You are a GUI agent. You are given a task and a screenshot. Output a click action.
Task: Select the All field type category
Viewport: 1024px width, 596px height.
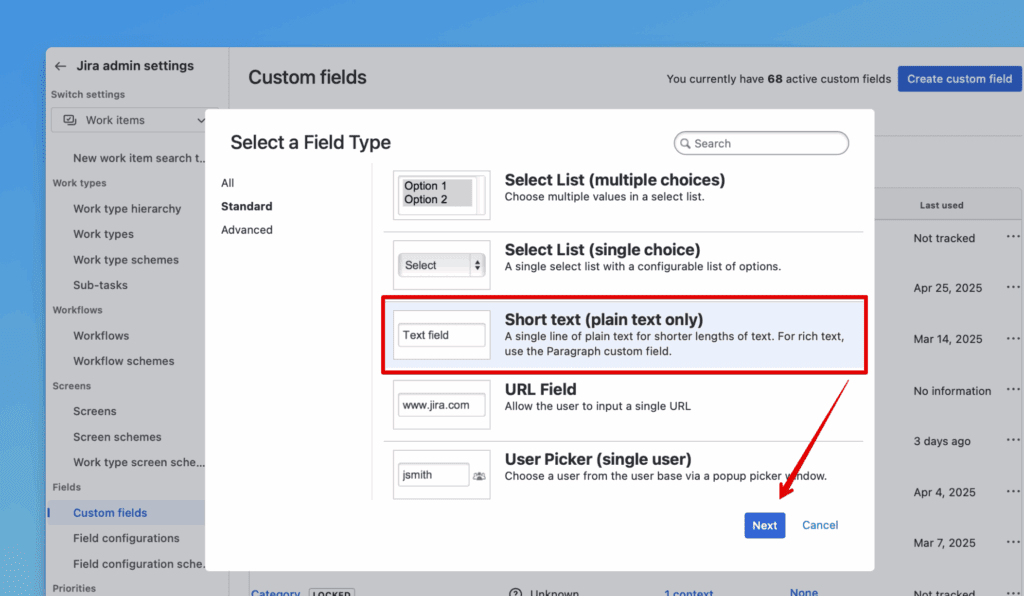point(228,183)
